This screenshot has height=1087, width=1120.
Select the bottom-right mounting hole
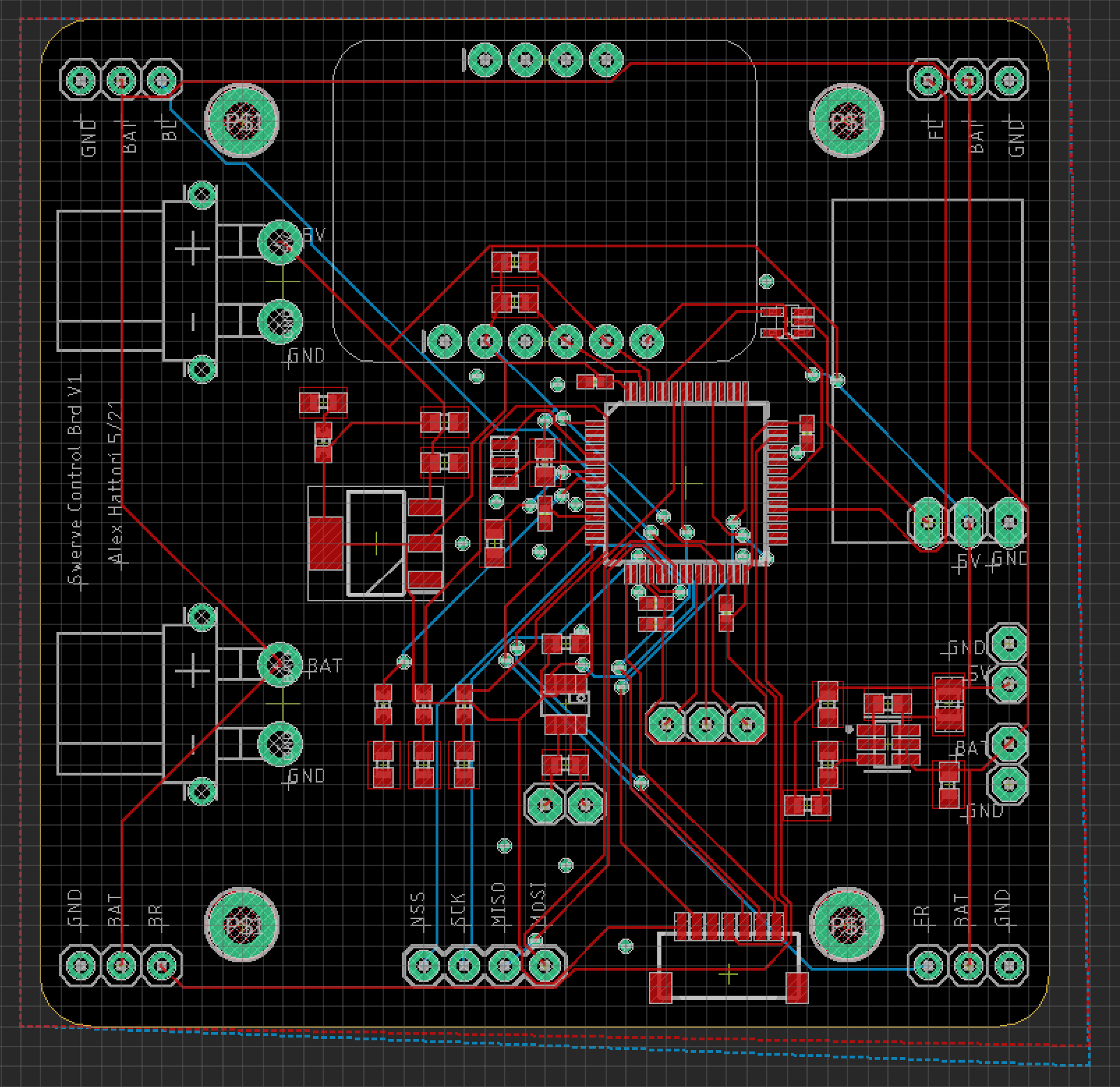[x=847, y=925]
